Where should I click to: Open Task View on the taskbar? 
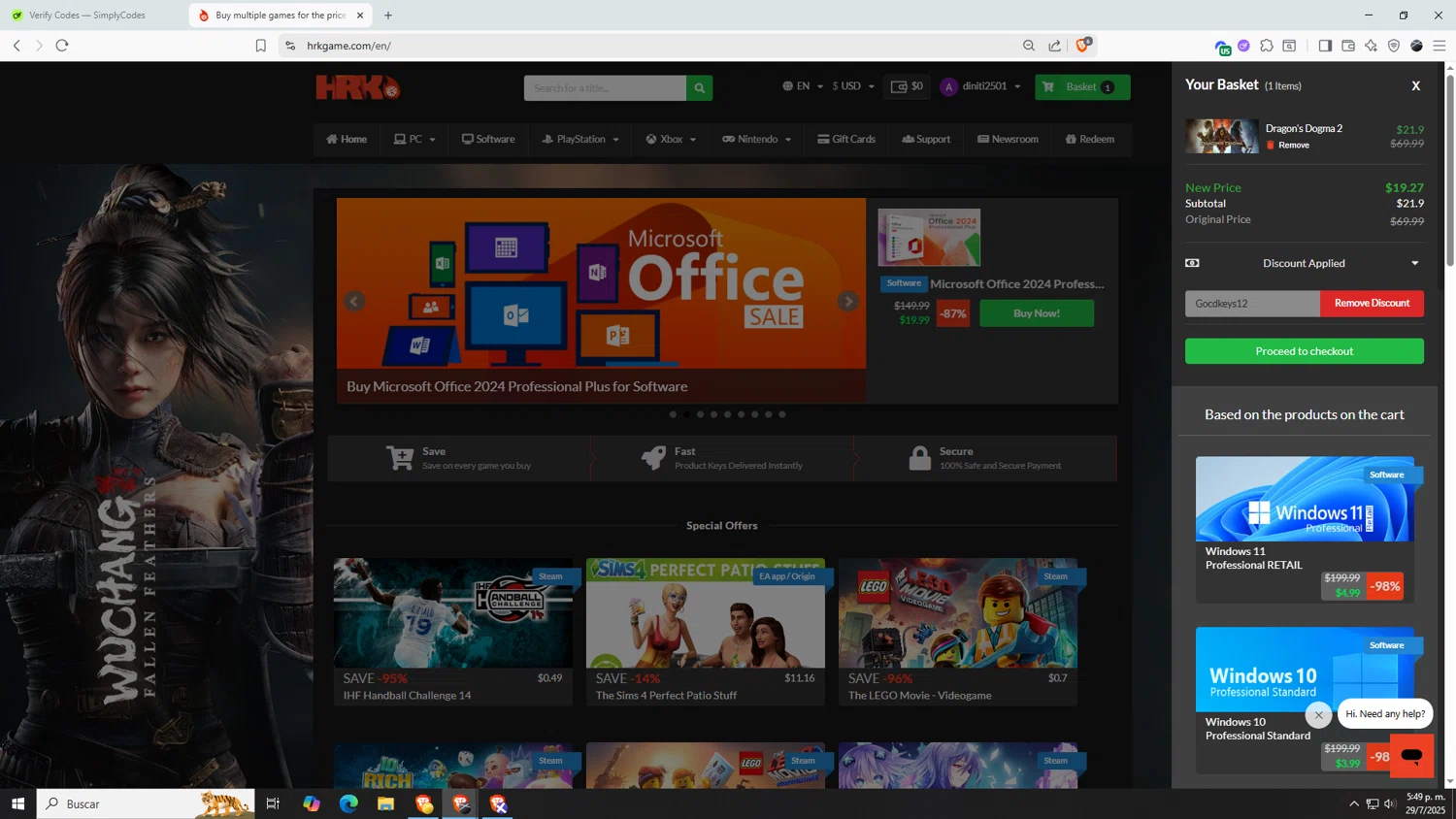tap(273, 803)
